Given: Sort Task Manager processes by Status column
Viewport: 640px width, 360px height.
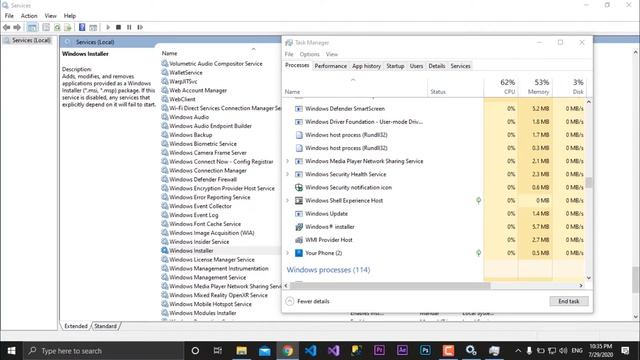Looking at the screenshot, I should (x=456, y=87).
